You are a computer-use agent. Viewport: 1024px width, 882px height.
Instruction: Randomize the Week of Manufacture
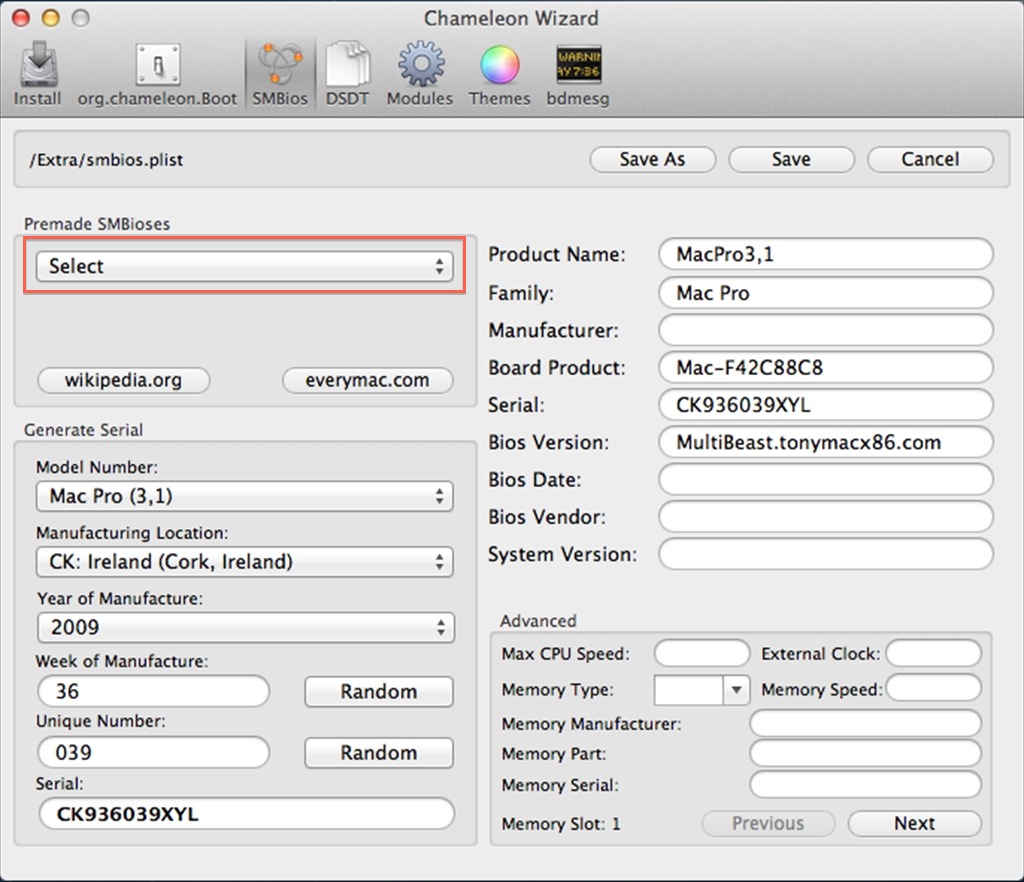[379, 691]
